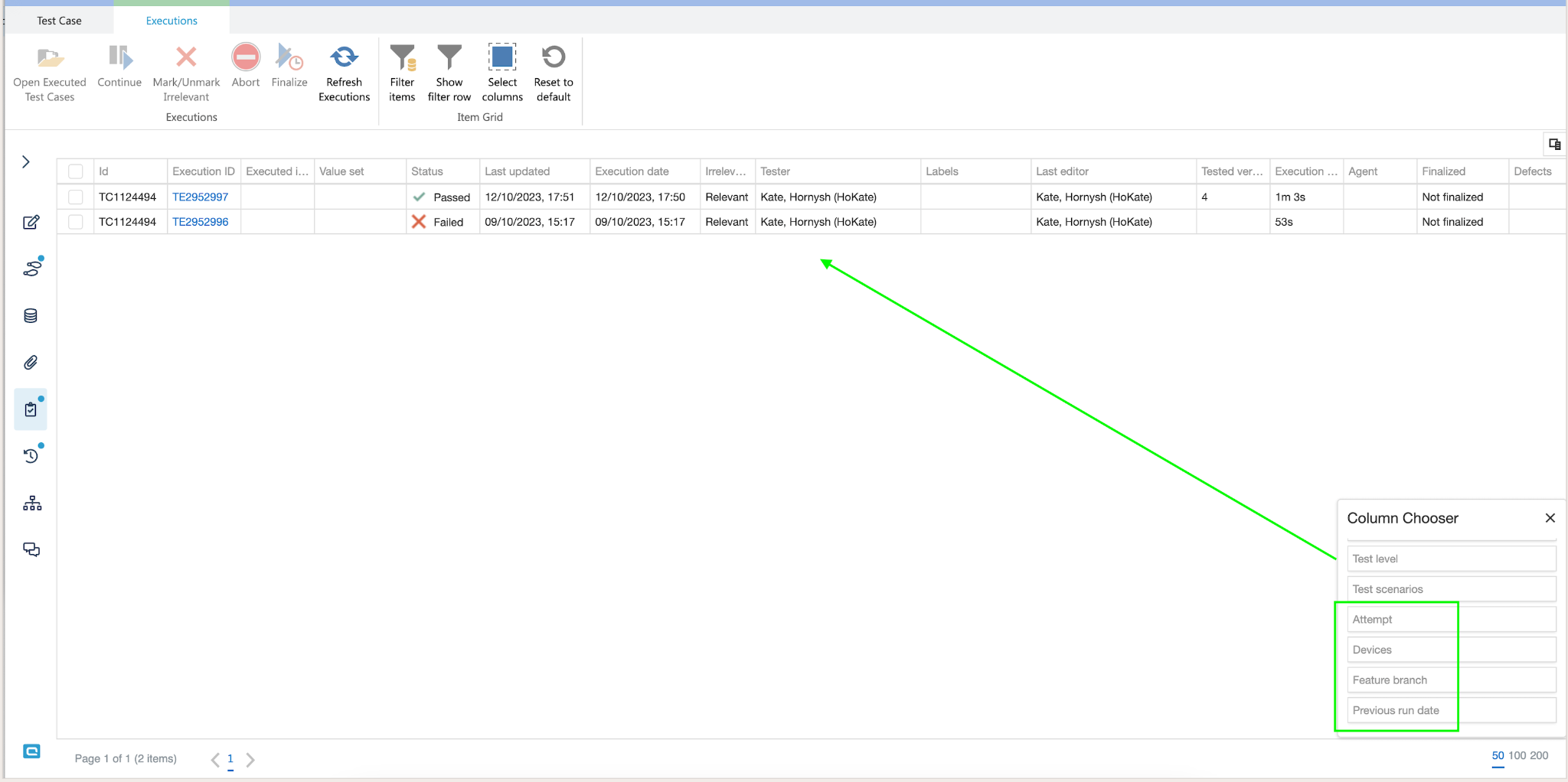The width and height of the screenshot is (1568, 782).
Task: Click the Refresh Executions icon
Action: [344, 58]
